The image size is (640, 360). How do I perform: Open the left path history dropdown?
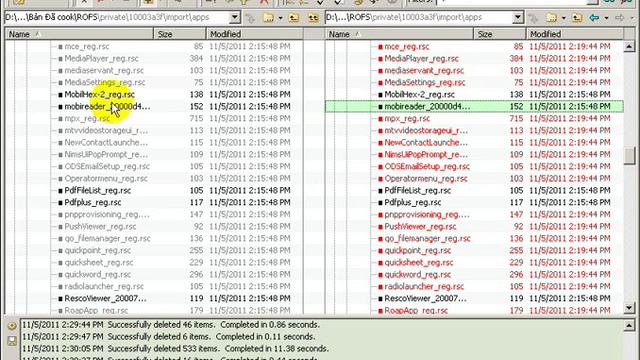point(235,17)
